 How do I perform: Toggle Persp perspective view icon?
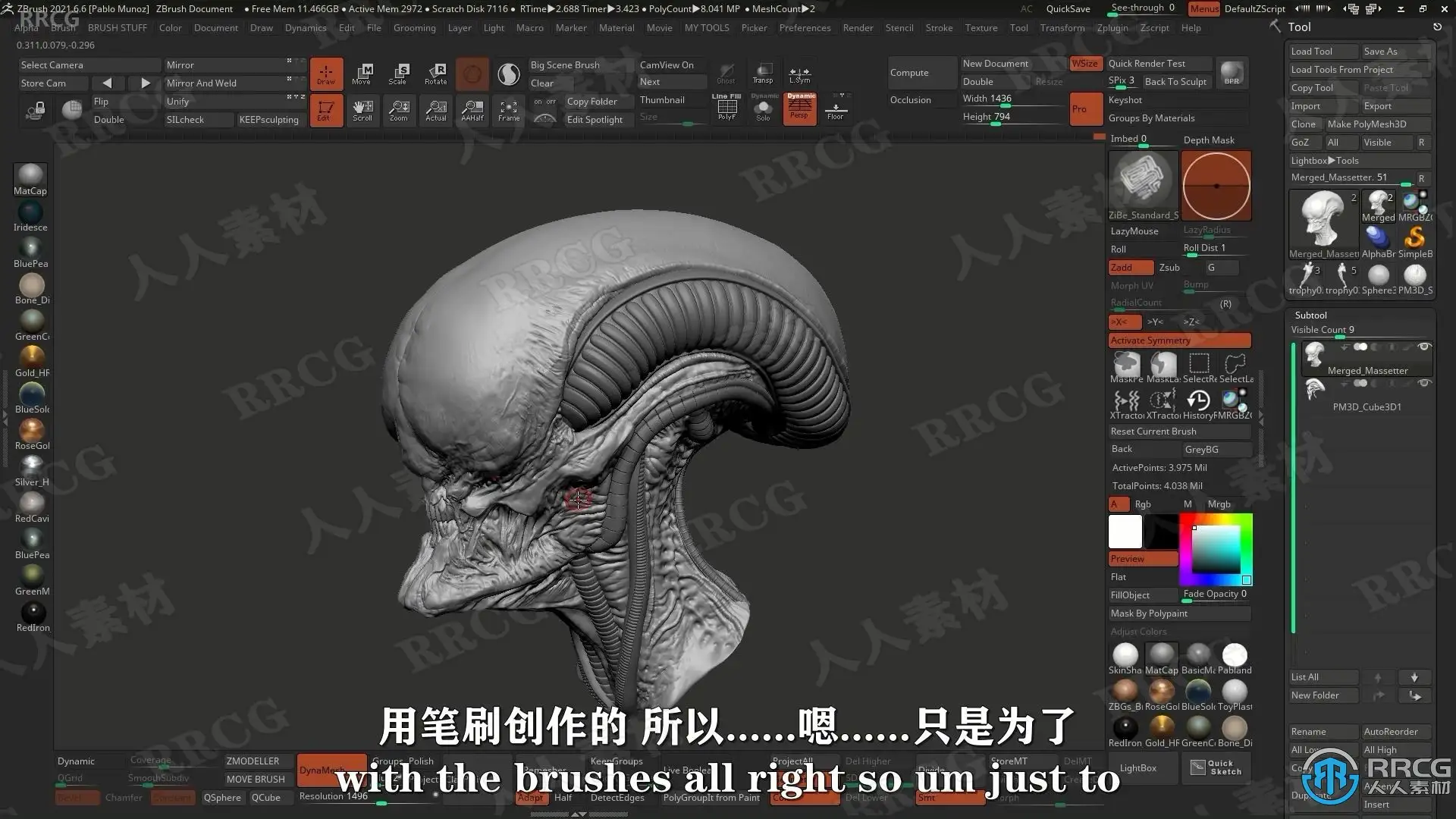click(x=800, y=108)
